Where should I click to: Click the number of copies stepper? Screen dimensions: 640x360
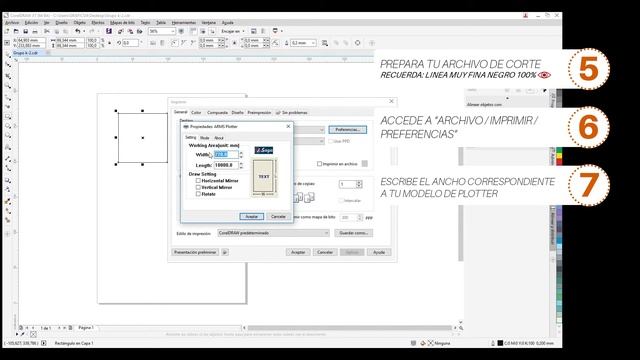pyautogui.click(x=359, y=184)
